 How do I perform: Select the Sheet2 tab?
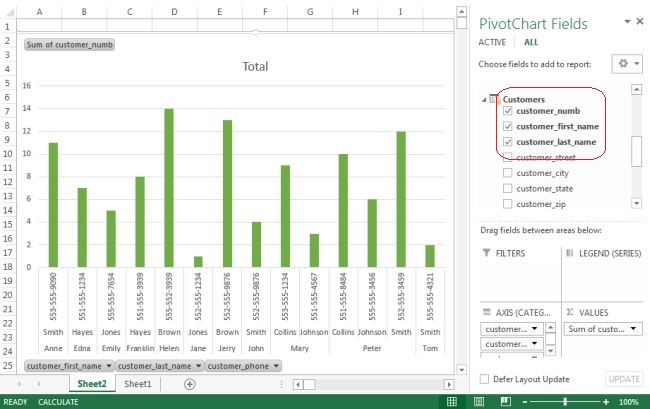point(92,384)
